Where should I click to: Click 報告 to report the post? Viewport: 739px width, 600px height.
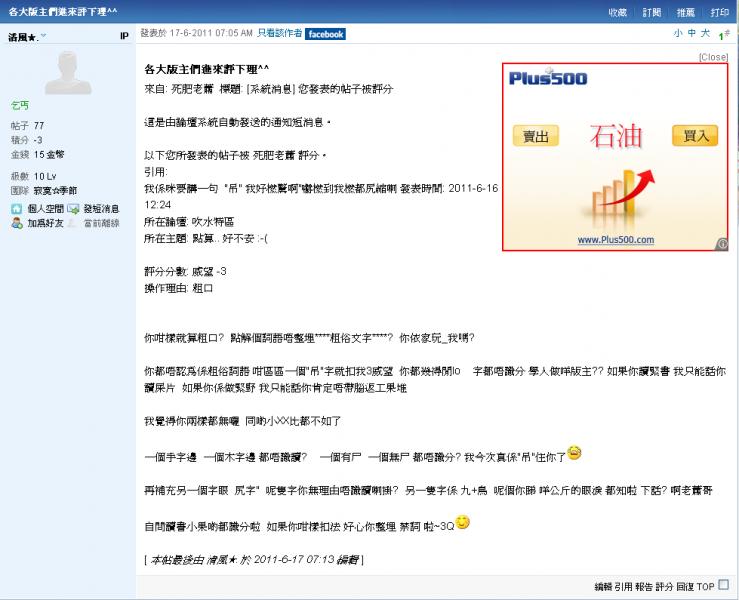pos(643,587)
